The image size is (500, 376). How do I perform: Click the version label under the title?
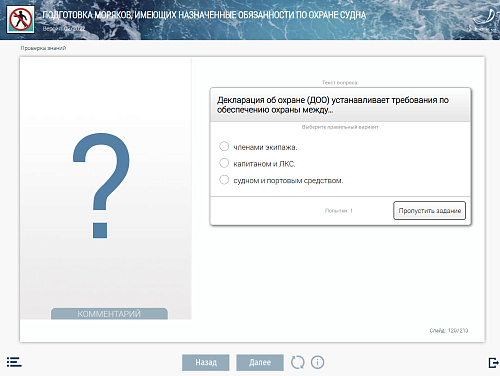(x=64, y=29)
